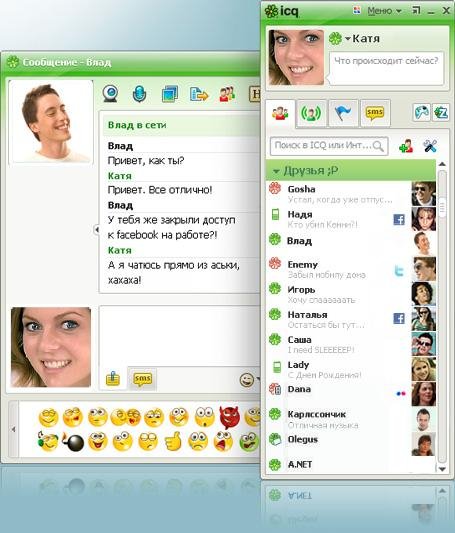Click ICQ compact view button in title bar

416,10
